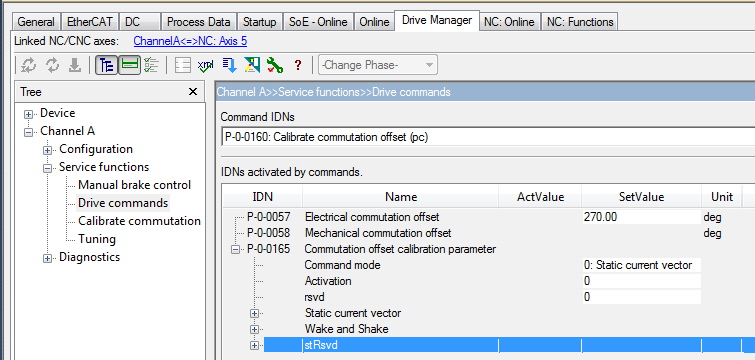This screenshot has height=360, width=755.
Task: Click the Tree panel title
Action: 31,92
